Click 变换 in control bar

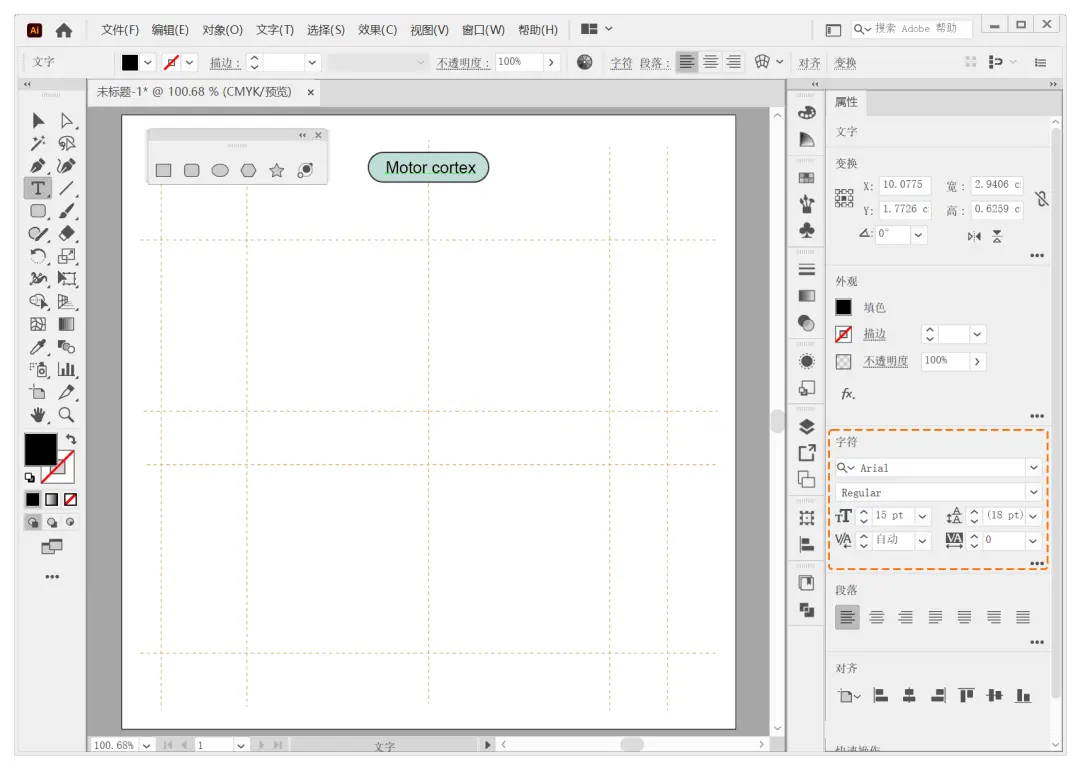[845, 63]
